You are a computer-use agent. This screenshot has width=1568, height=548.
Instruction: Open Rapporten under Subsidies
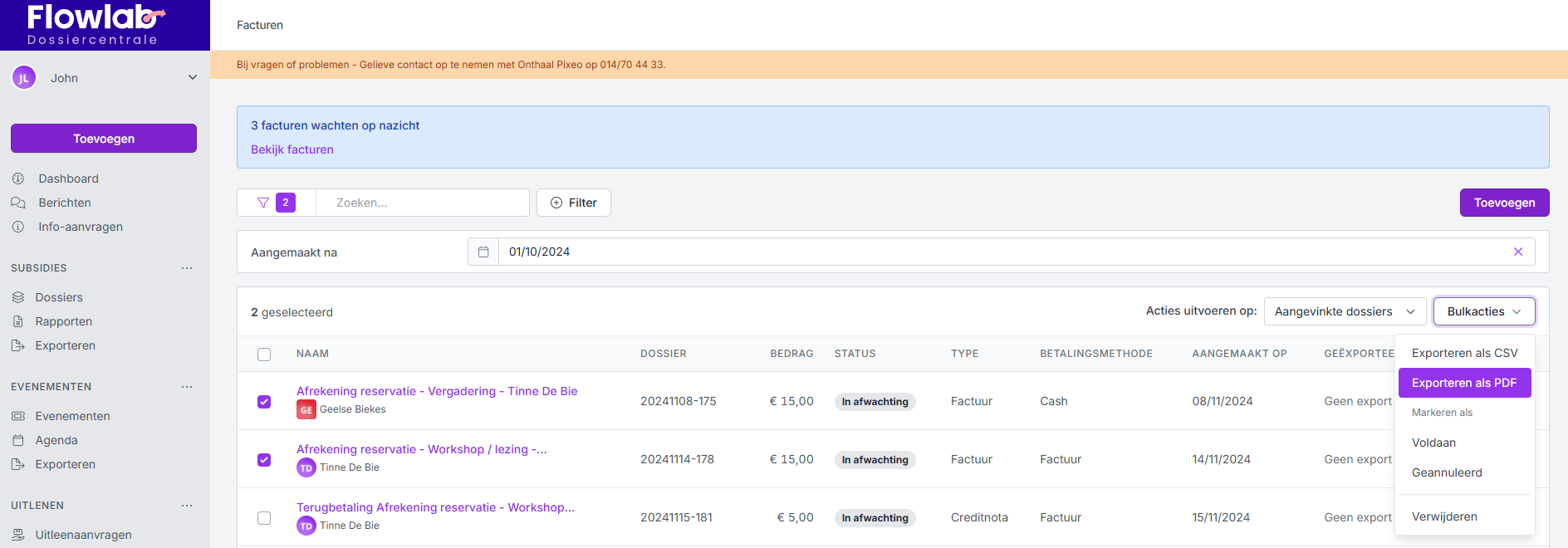tap(63, 321)
